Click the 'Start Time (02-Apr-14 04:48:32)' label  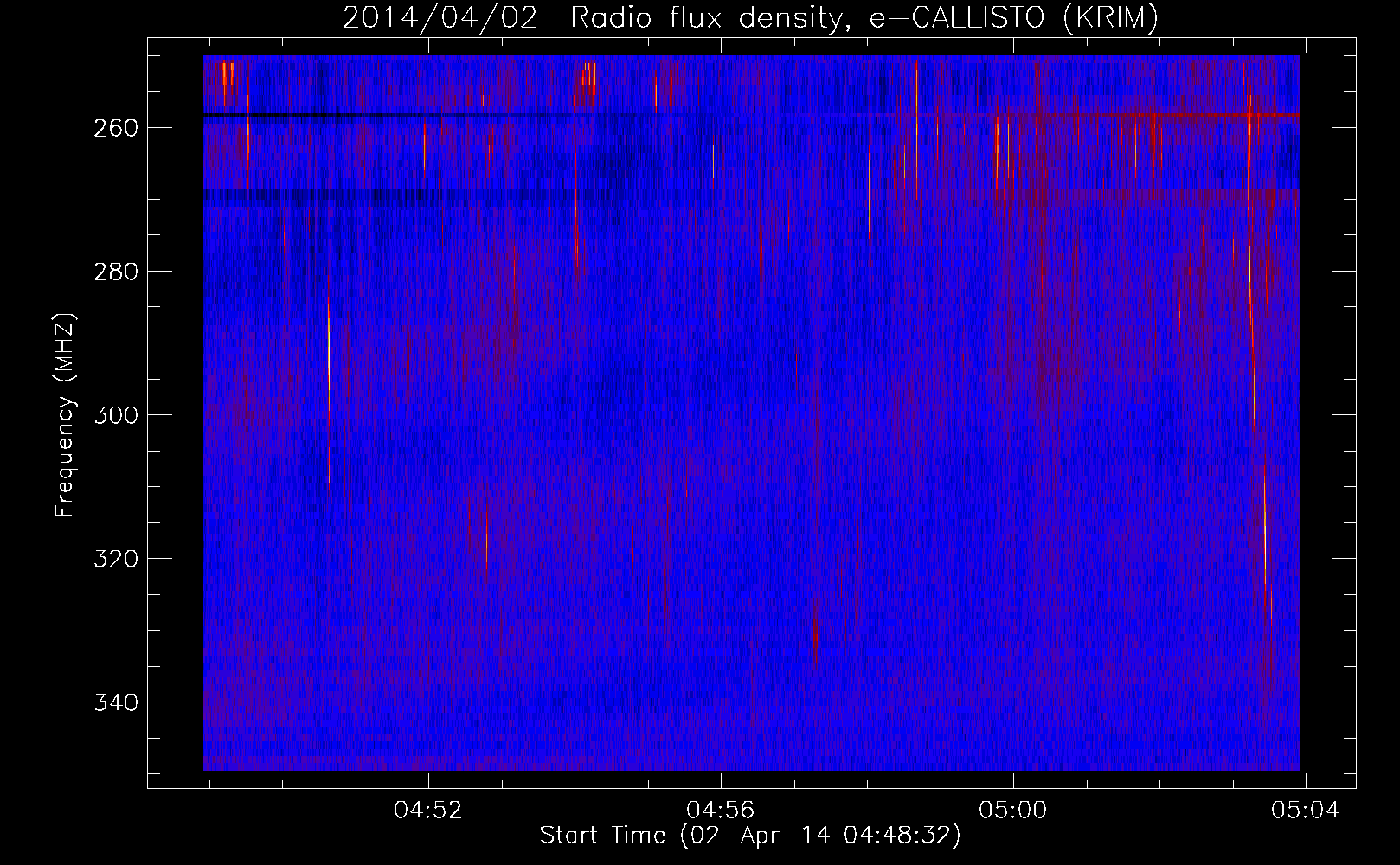click(750, 836)
